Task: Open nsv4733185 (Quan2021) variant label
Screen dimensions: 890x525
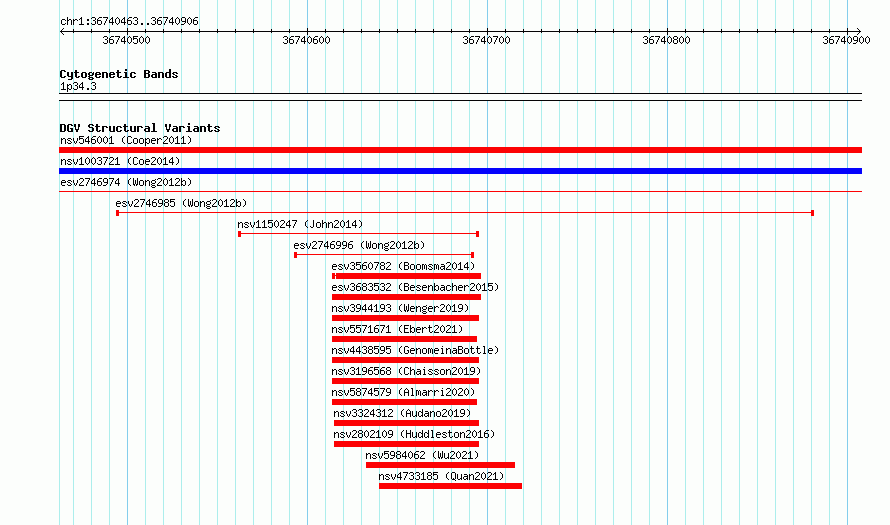Action: coord(441,476)
